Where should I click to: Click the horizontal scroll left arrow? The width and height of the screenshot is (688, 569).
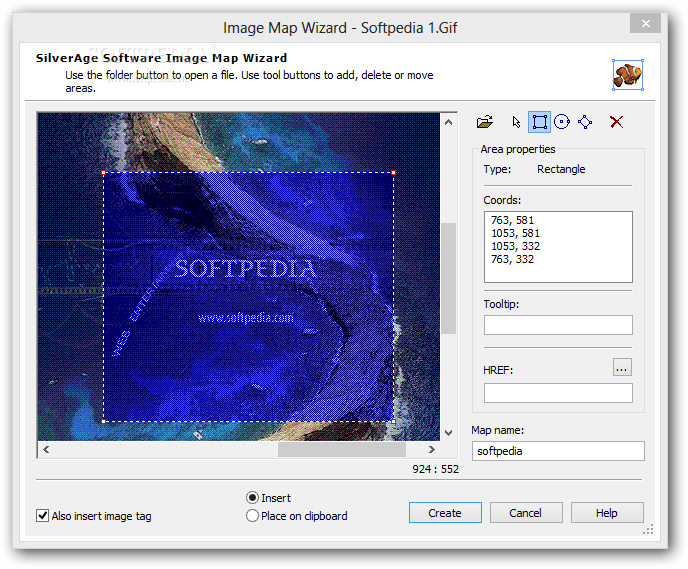[46, 449]
